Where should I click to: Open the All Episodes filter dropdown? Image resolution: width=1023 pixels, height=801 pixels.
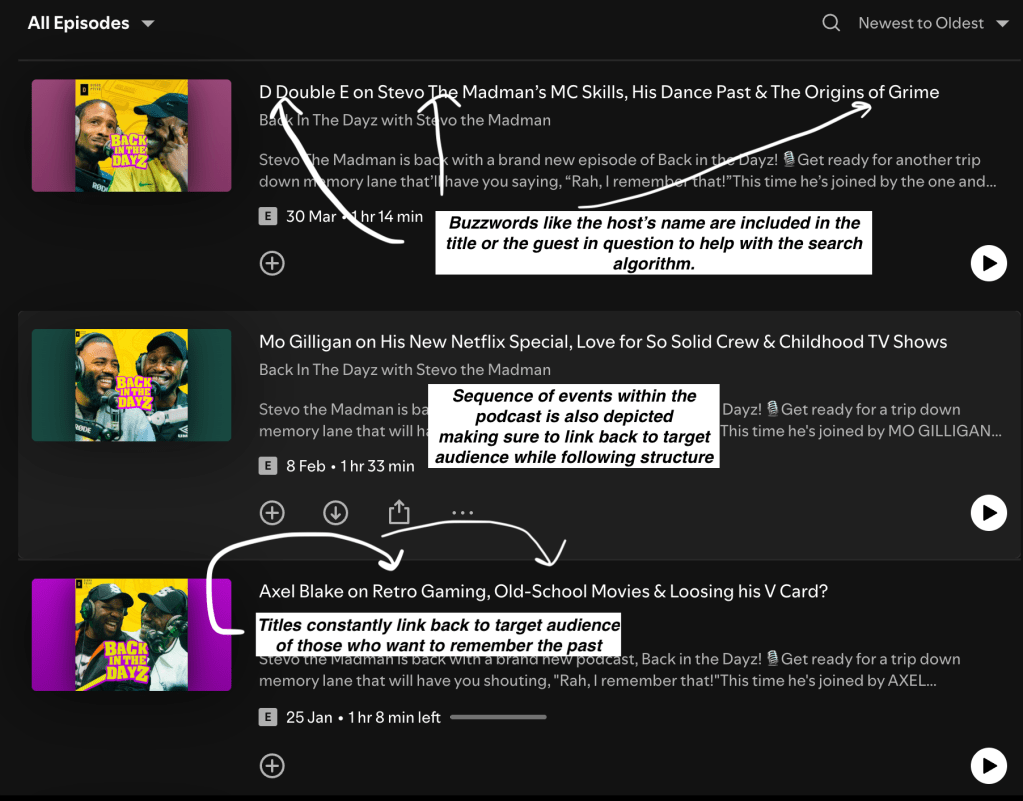91,23
